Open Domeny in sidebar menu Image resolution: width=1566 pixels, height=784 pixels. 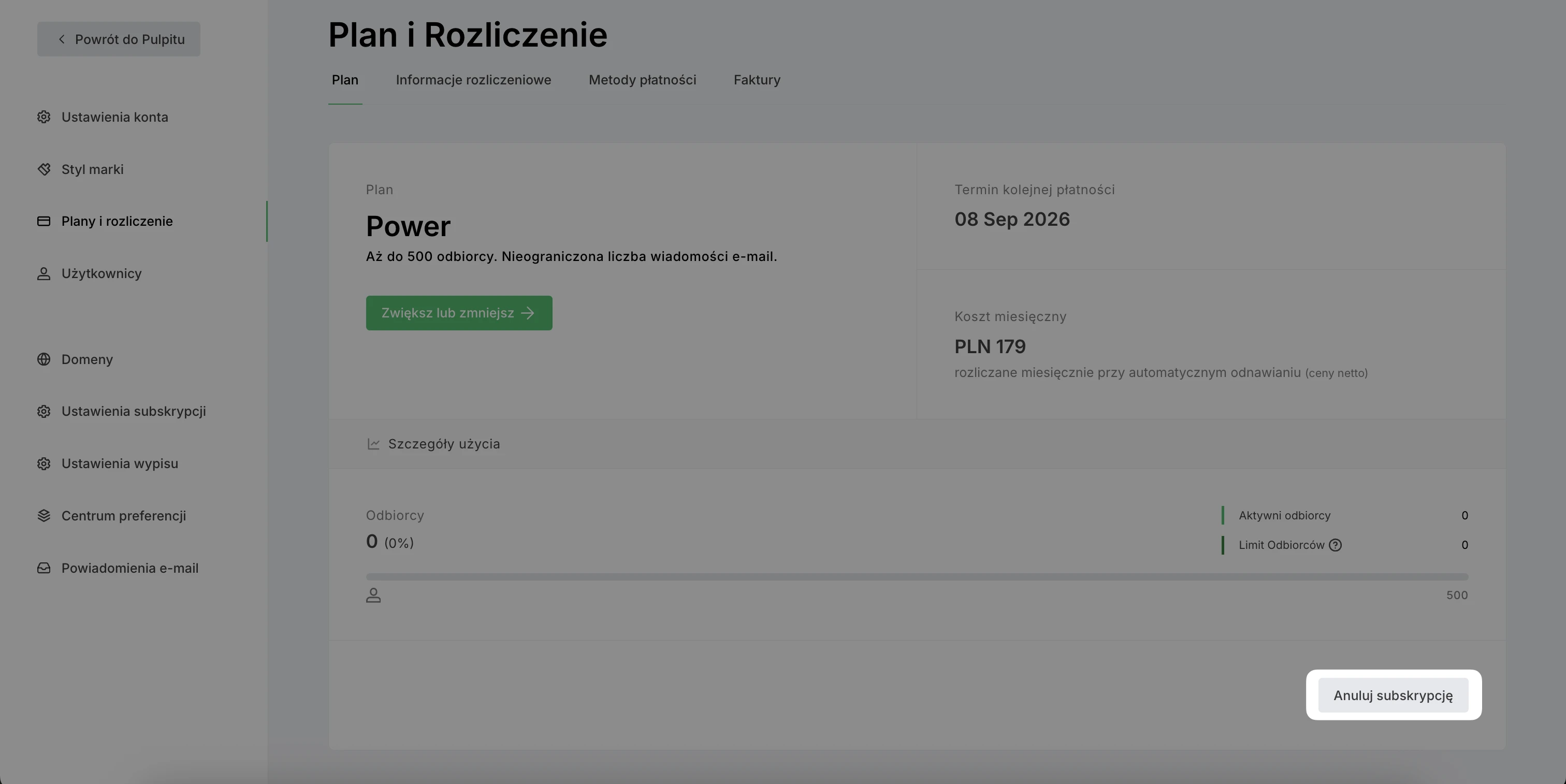click(87, 359)
